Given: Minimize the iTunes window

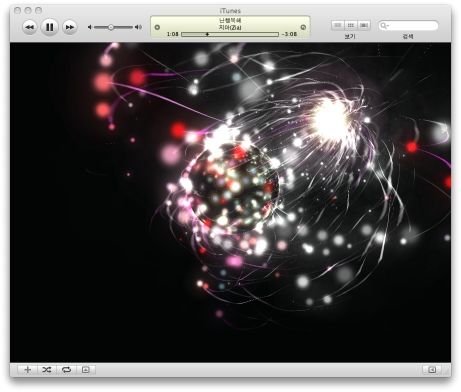Looking at the screenshot, I should pos(28,11).
